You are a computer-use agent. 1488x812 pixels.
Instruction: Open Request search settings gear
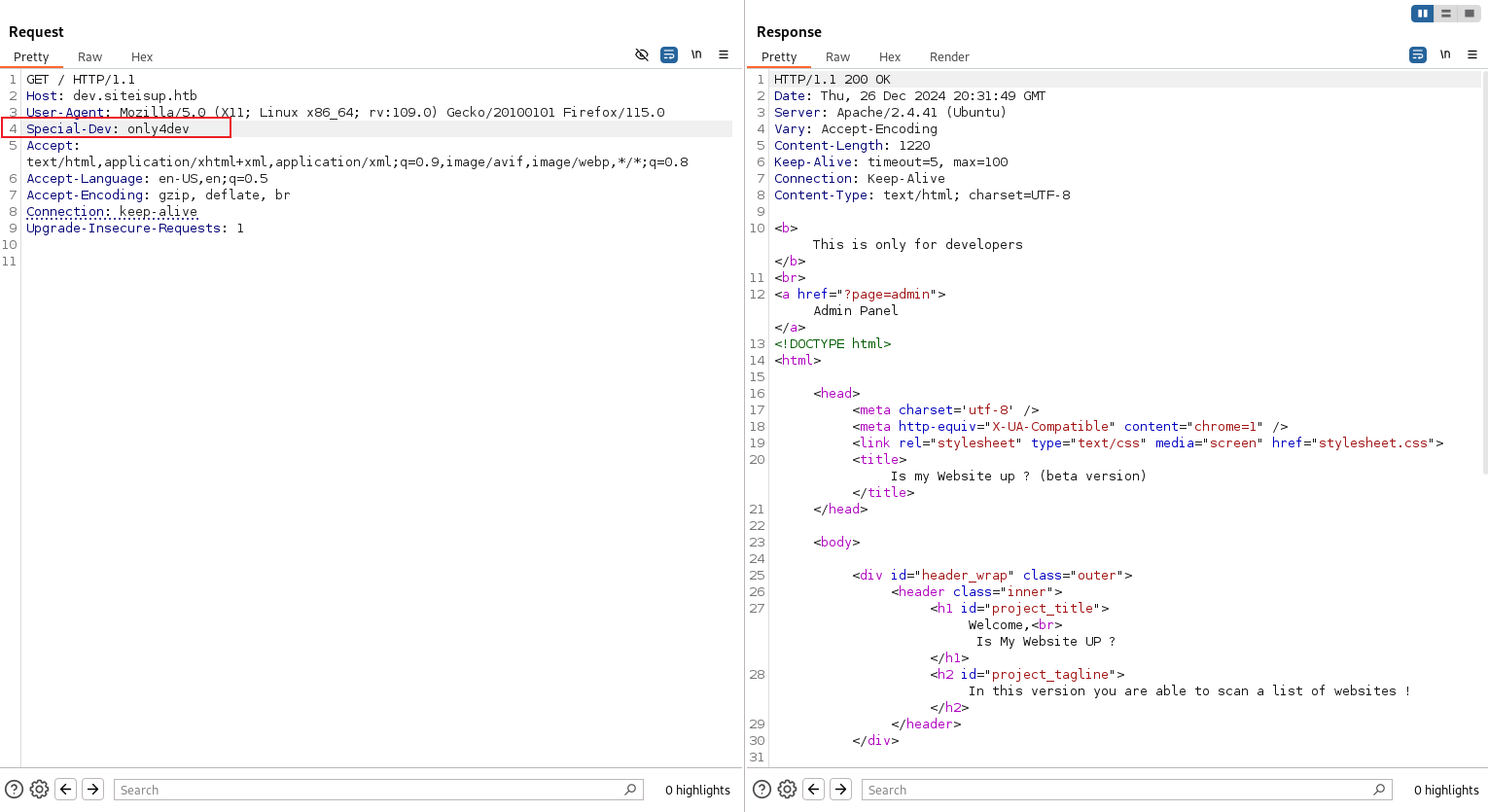pyautogui.click(x=39, y=790)
